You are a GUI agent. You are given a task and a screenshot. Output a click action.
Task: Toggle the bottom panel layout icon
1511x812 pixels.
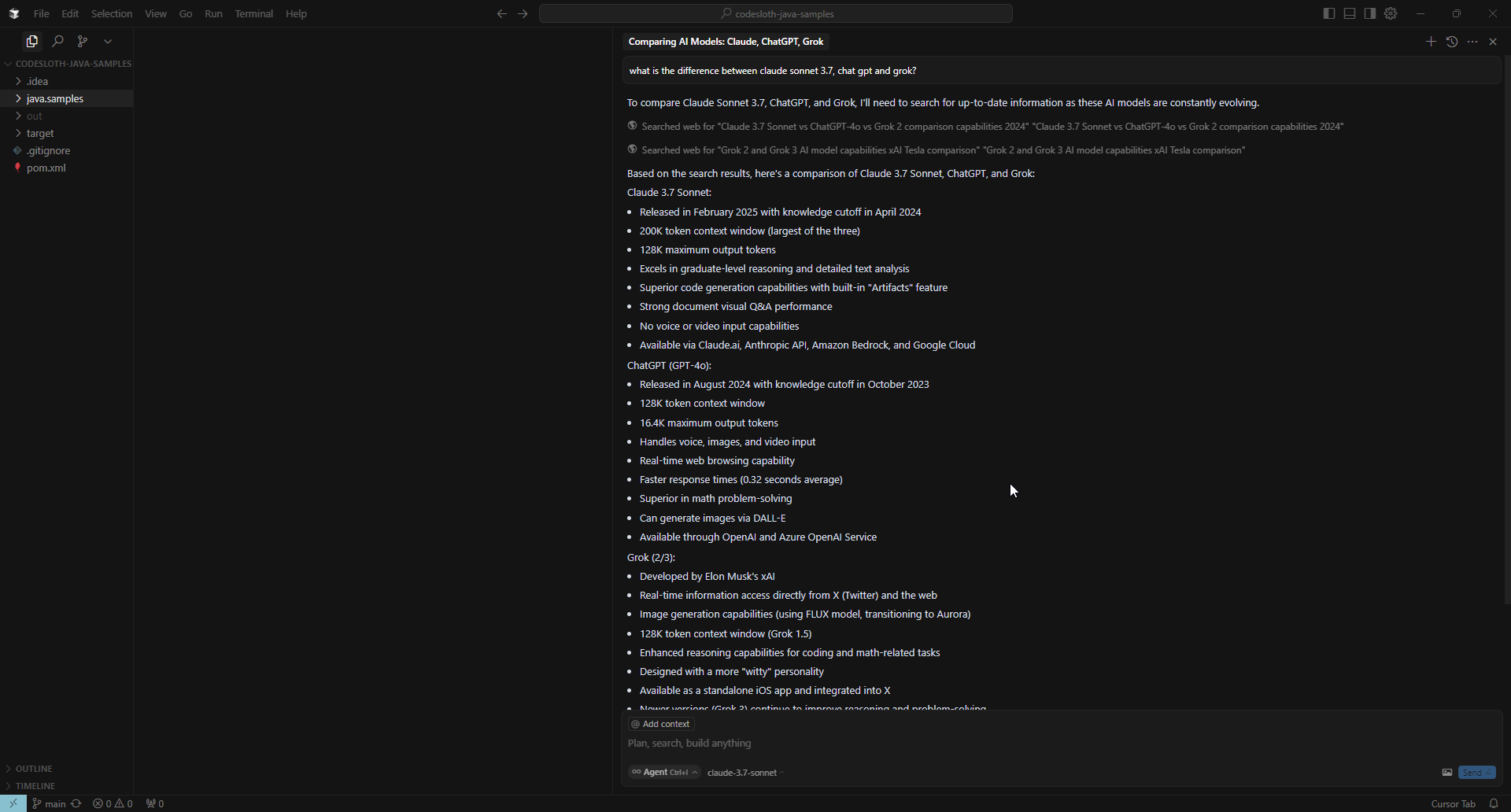coord(1350,13)
